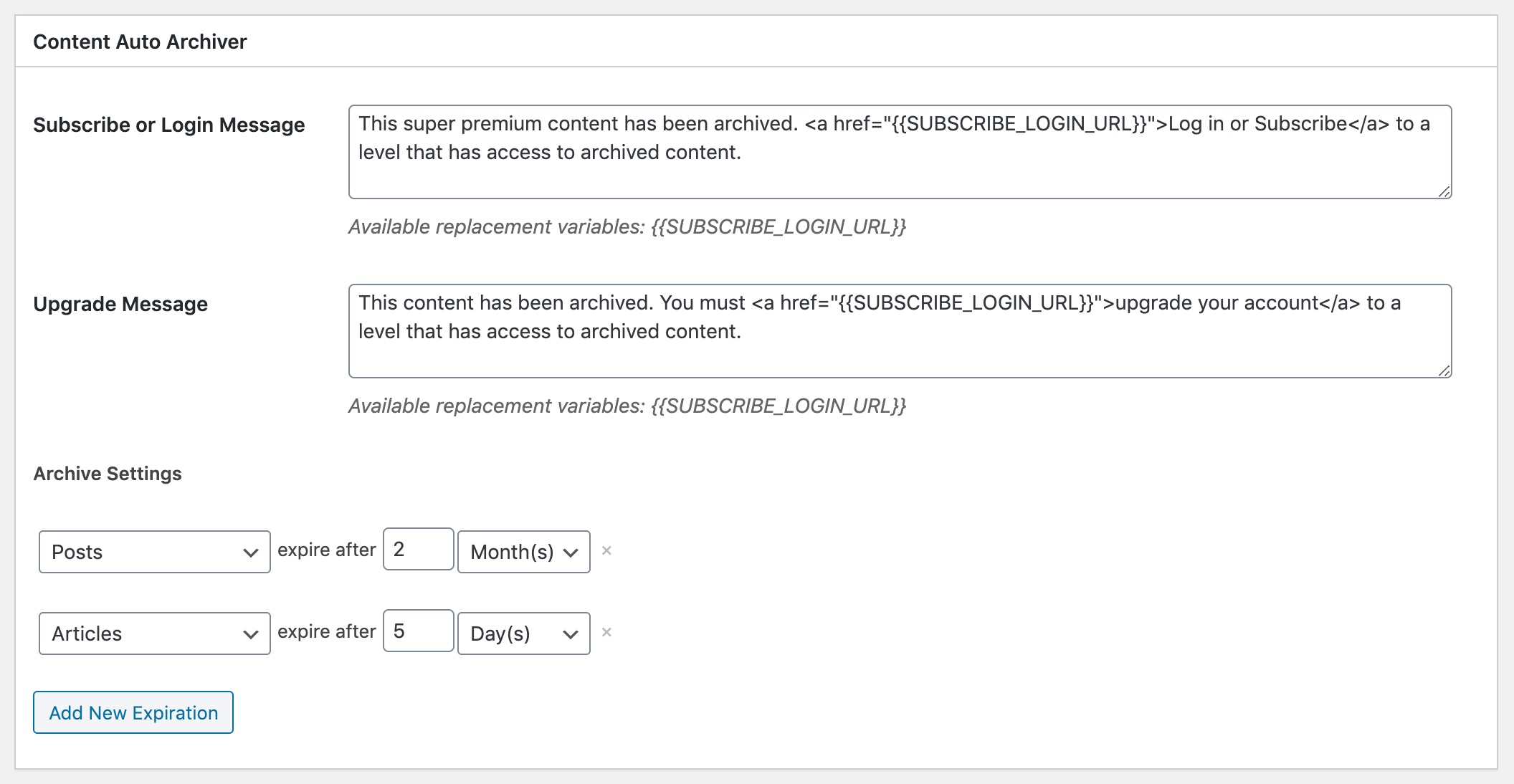
Task: Open the Posts content type dropdown
Action: (154, 552)
